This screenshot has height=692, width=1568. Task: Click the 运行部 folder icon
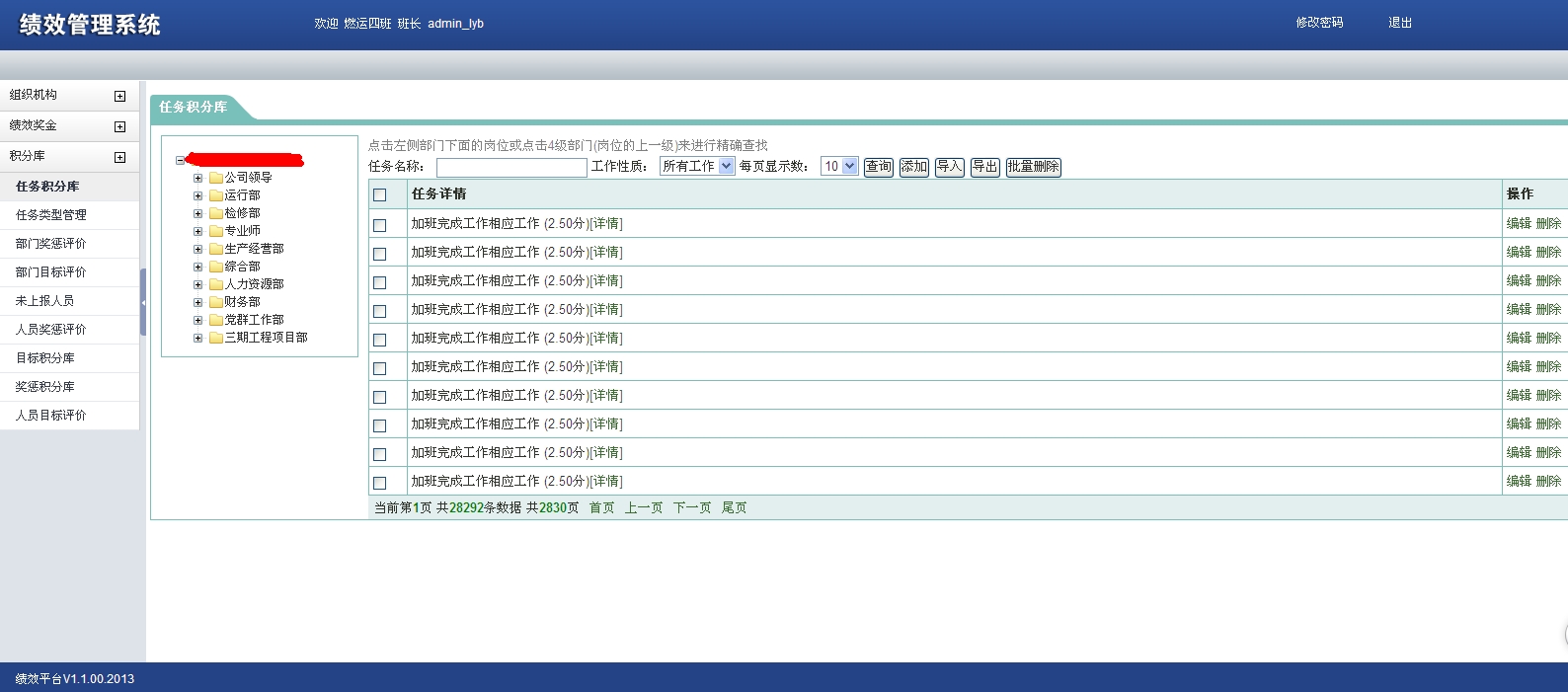point(215,195)
